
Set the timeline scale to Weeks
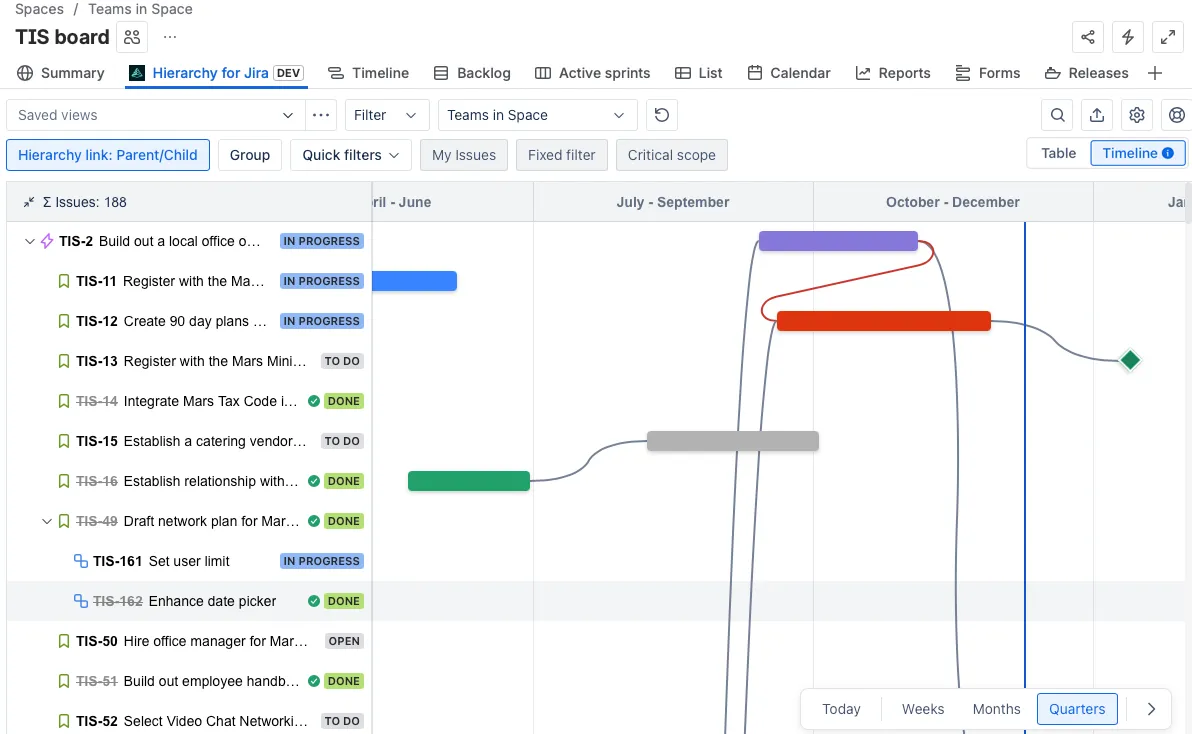click(923, 709)
